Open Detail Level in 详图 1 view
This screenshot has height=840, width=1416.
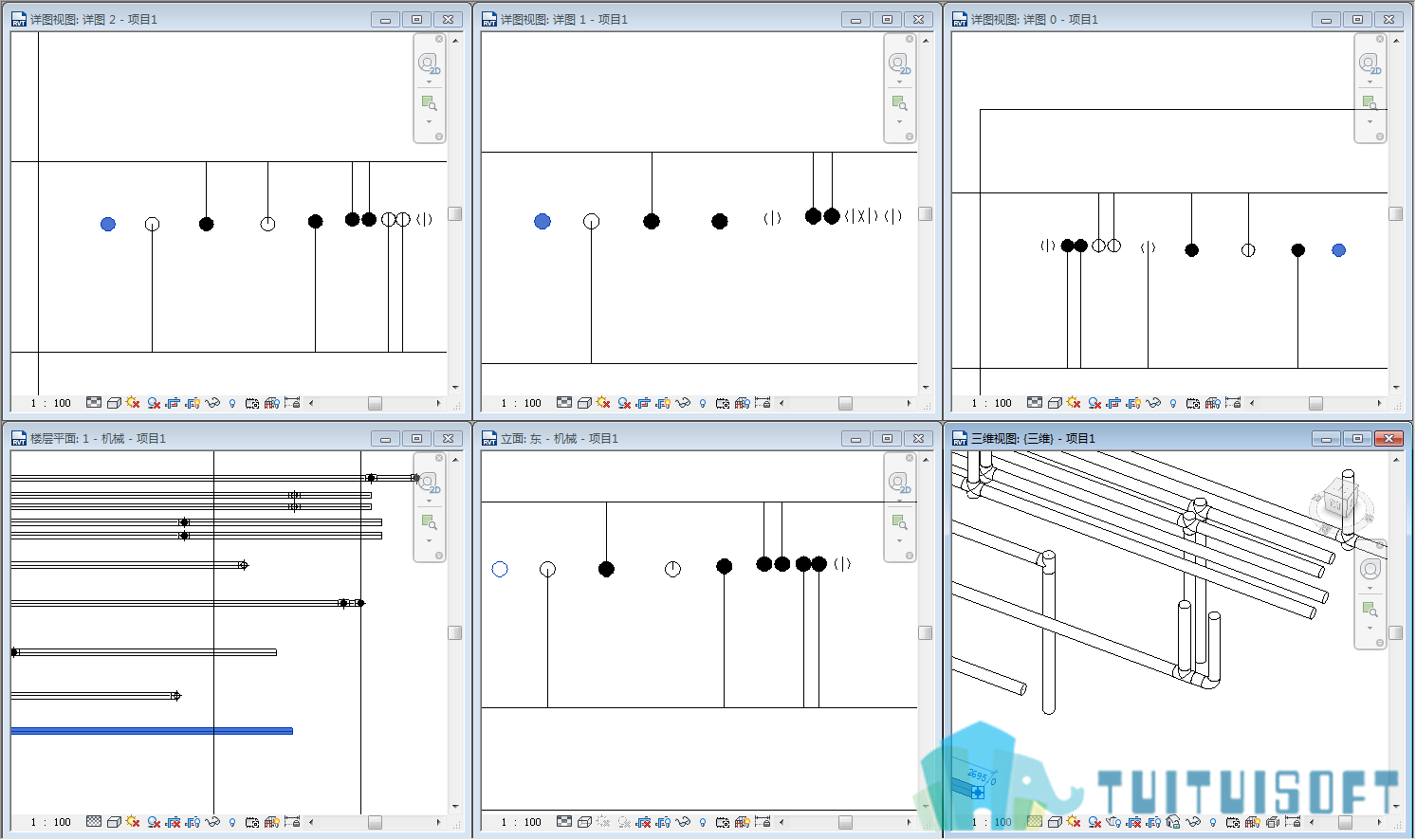(564, 403)
